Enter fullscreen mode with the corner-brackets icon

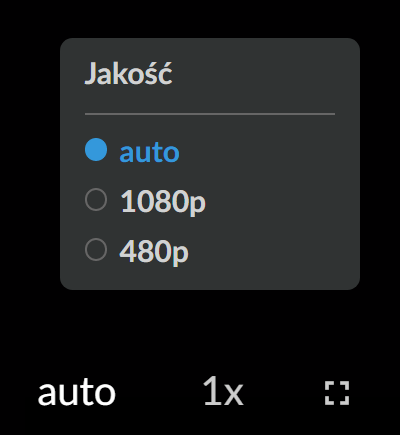337,393
